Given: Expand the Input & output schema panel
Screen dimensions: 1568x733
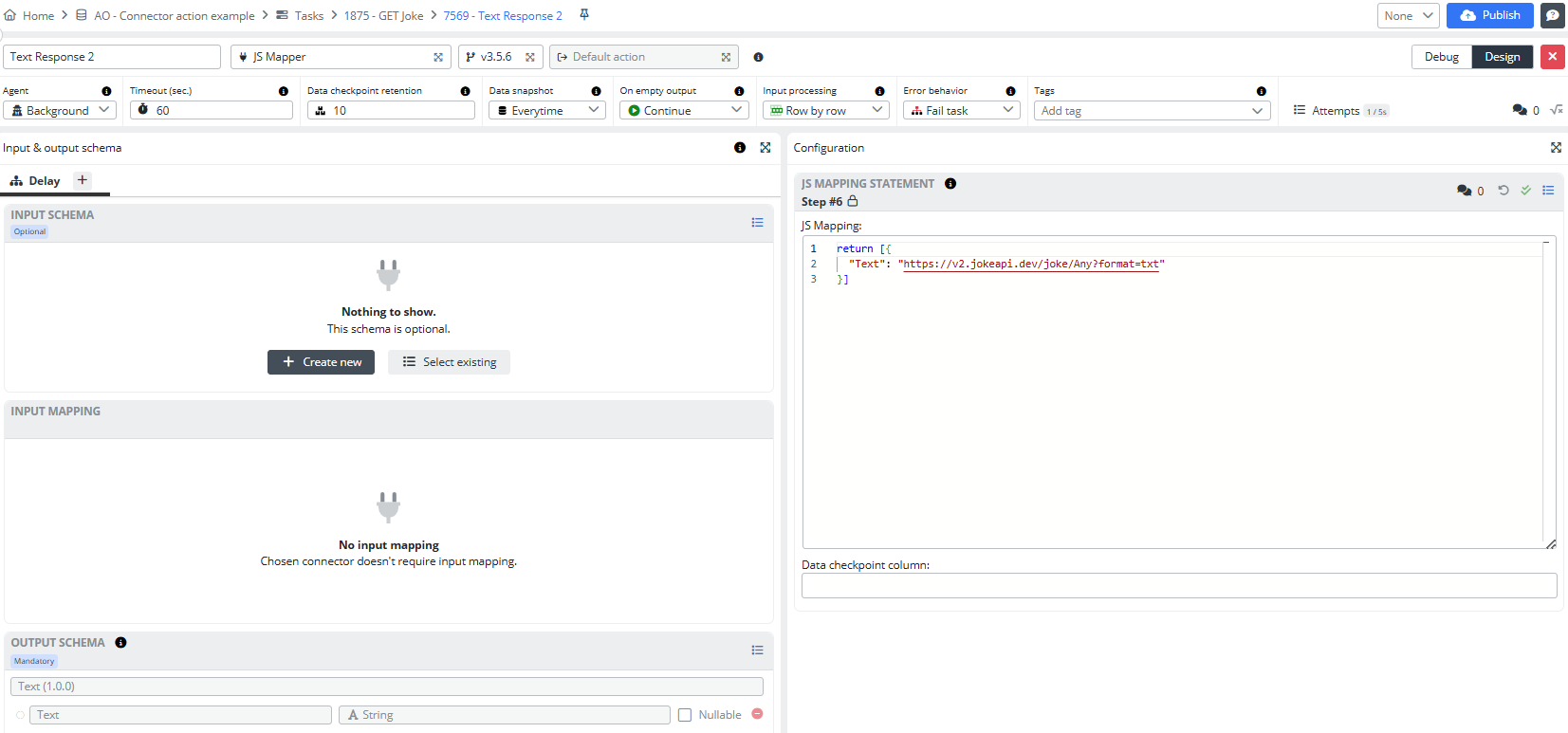Looking at the screenshot, I should (x=766, y=148).
